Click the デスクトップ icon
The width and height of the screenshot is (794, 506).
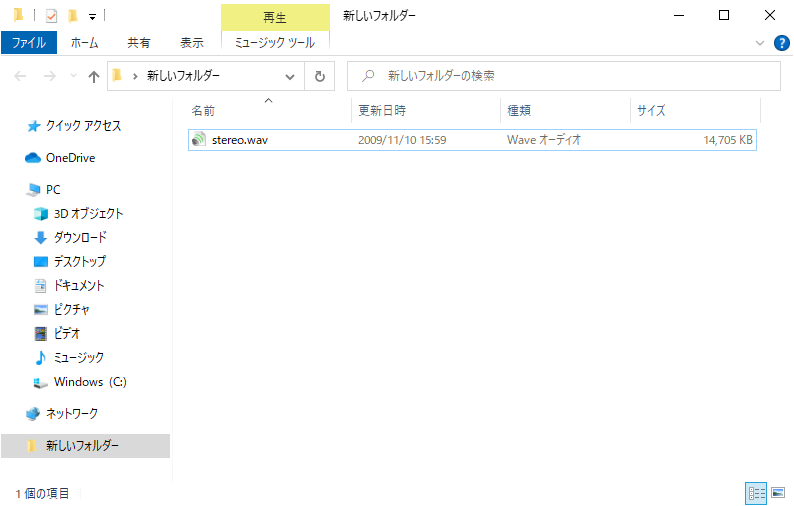pos(41,262)
